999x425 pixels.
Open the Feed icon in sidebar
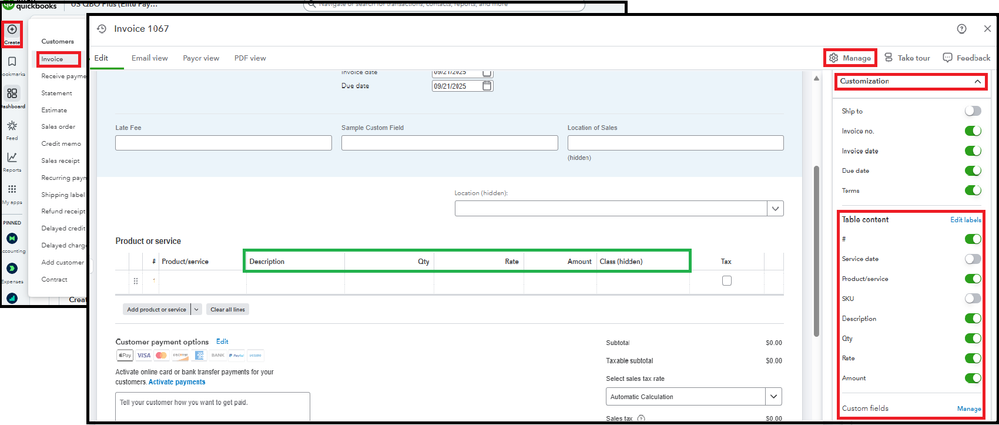click(12, 126)
